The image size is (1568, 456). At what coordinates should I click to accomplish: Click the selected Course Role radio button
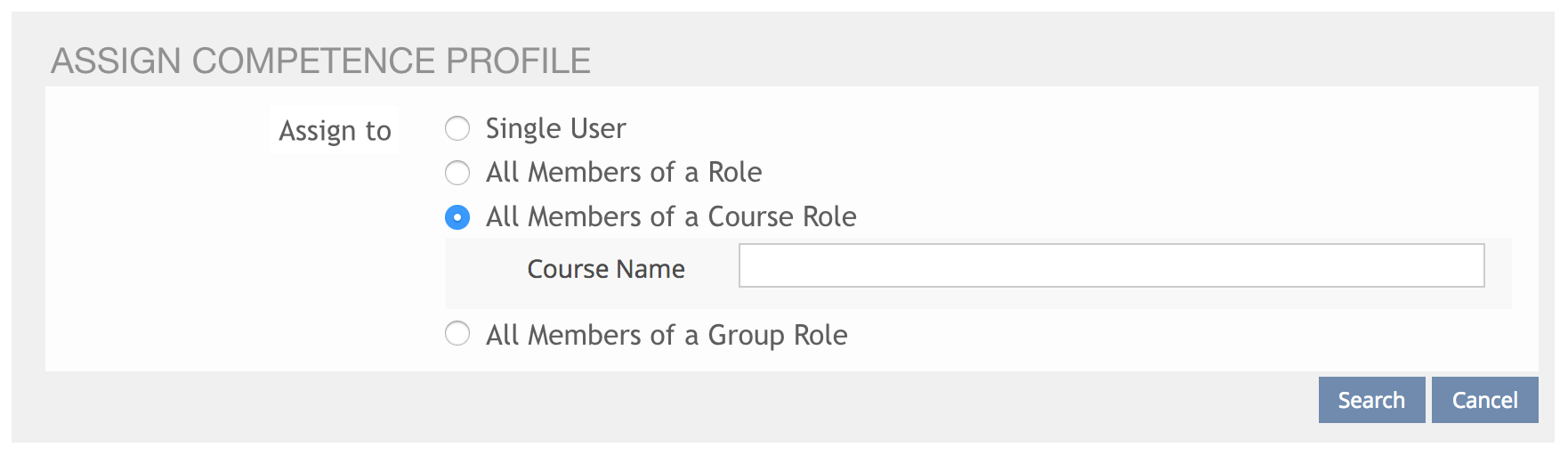[457, 217]
